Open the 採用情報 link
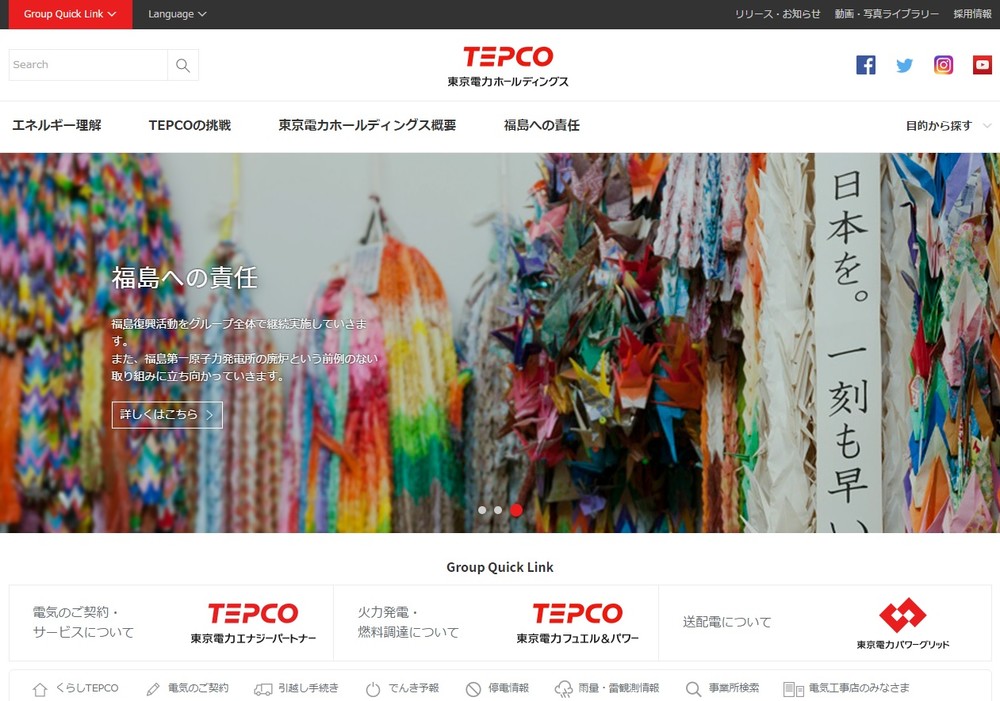 972,14
